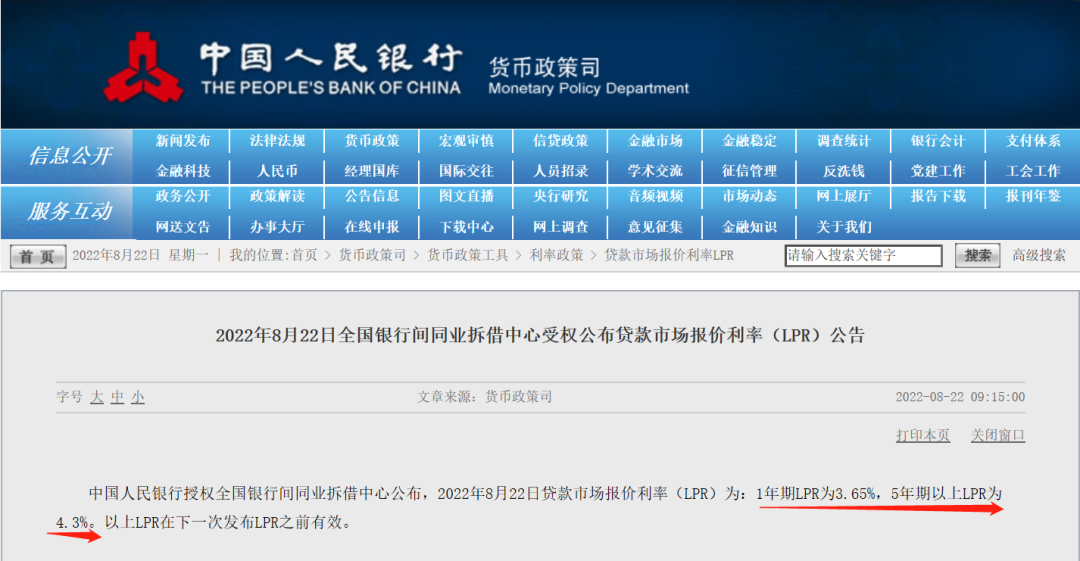This screenshot has height=561, width=1080.
Task: Open 网送文告 menu item
Action: [183, 227]
